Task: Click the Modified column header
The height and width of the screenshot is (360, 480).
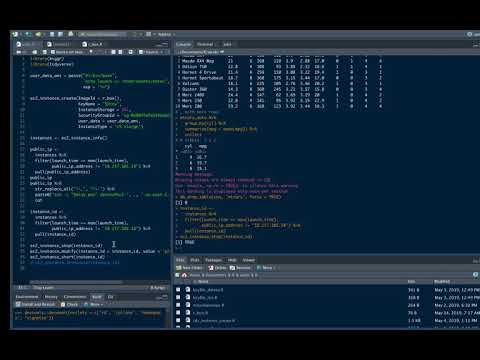Action: tap(442, 282)
